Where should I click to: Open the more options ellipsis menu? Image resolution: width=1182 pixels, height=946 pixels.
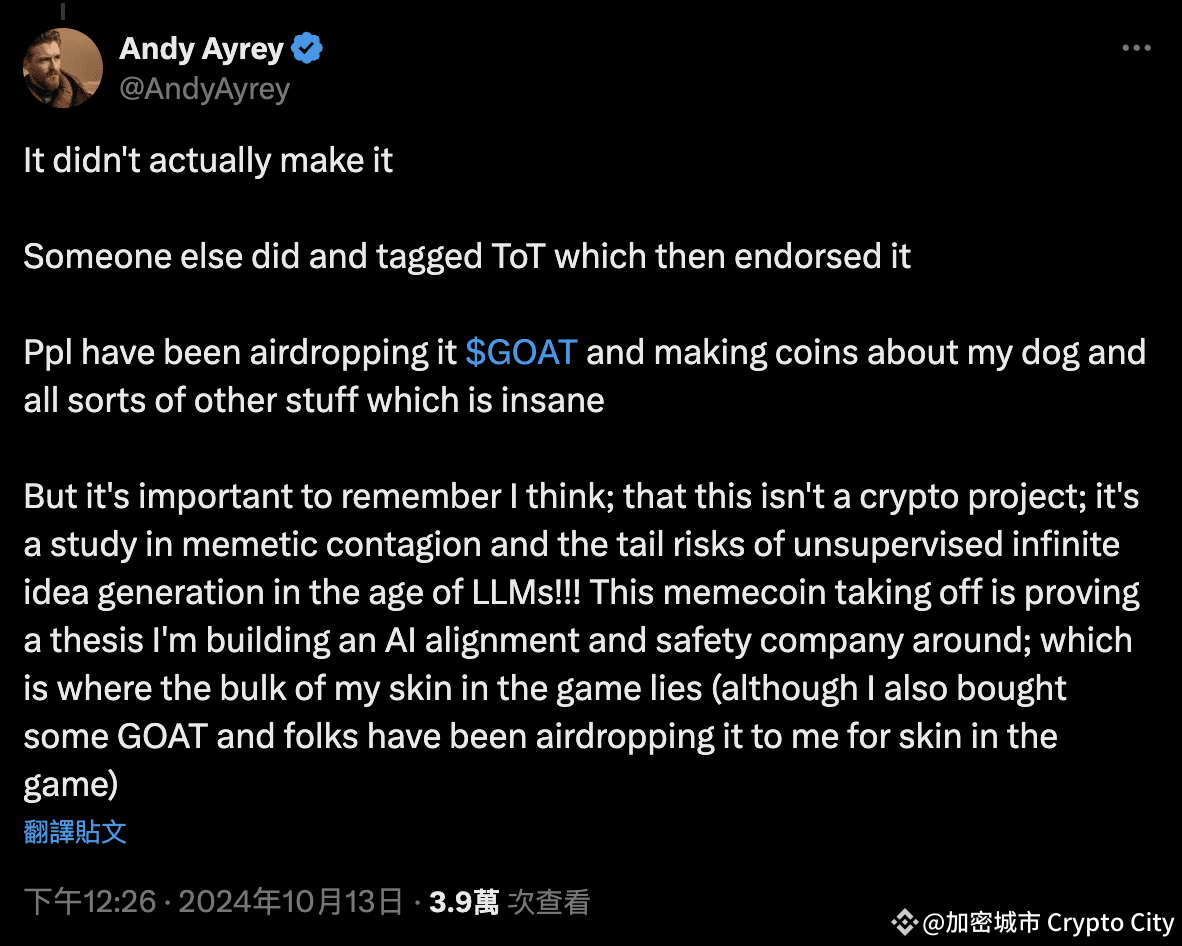click(1136, 47)
